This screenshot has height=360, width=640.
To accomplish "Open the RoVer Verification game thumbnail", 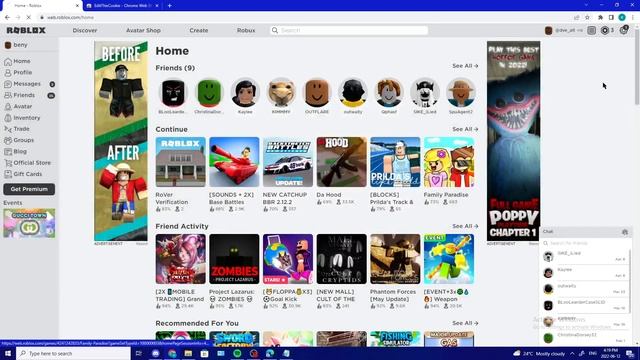I will click(x=180, y=162).
